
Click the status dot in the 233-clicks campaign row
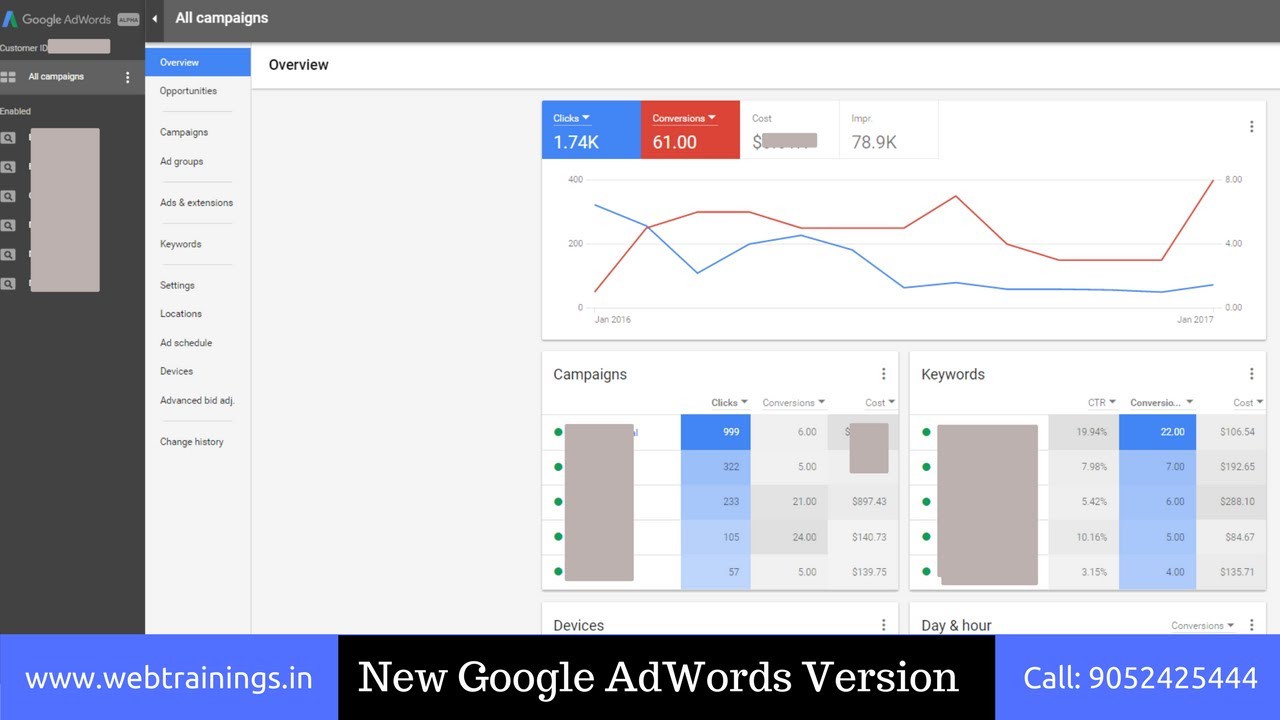pos(558,502)
